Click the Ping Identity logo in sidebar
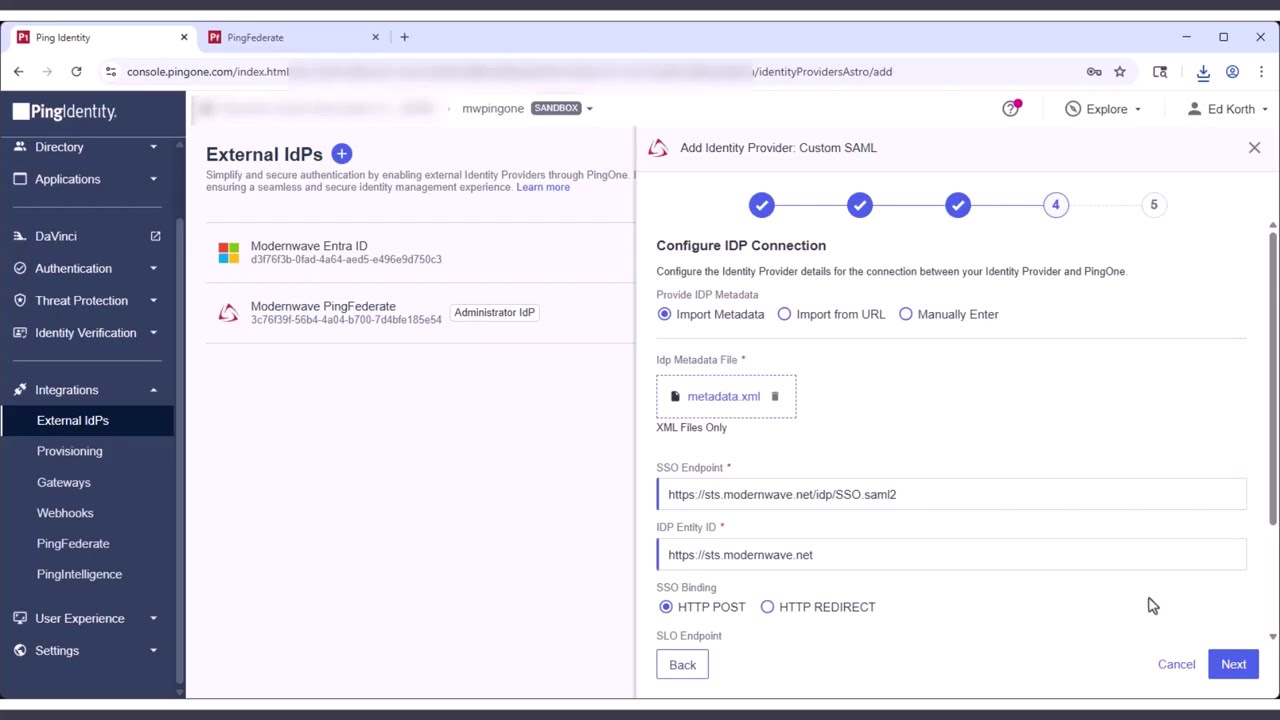 pyautogui.click(x=65, y=111)
